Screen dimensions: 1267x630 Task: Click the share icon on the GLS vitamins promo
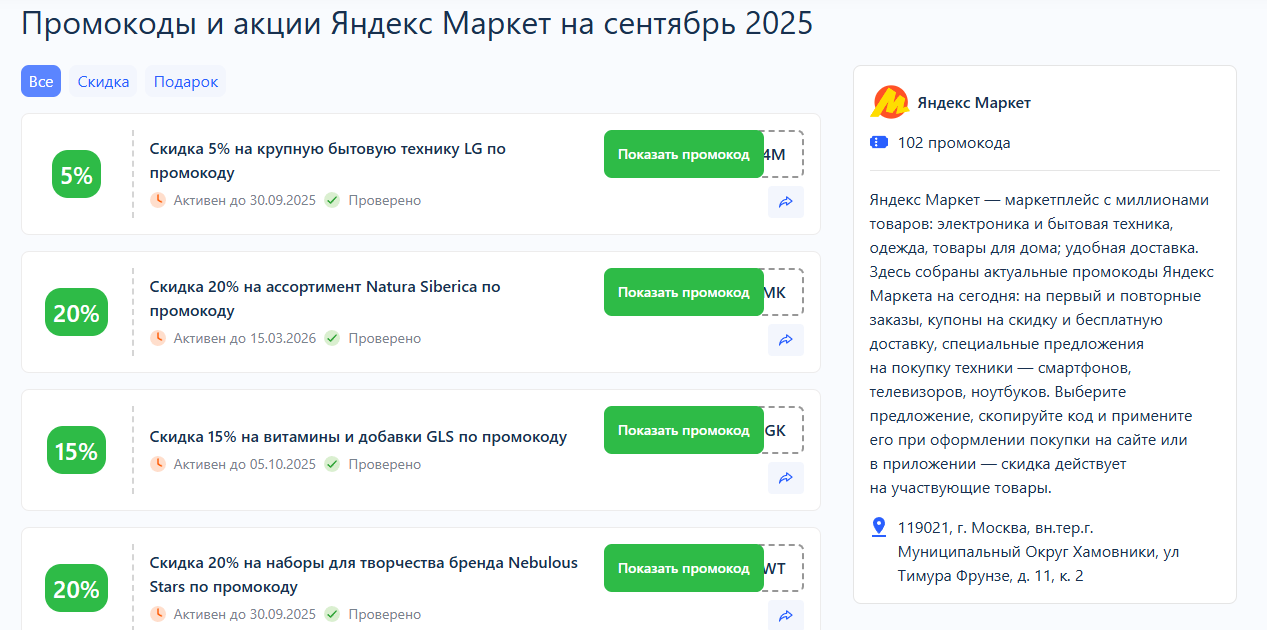pyautogui.click(x=785, y=478)
